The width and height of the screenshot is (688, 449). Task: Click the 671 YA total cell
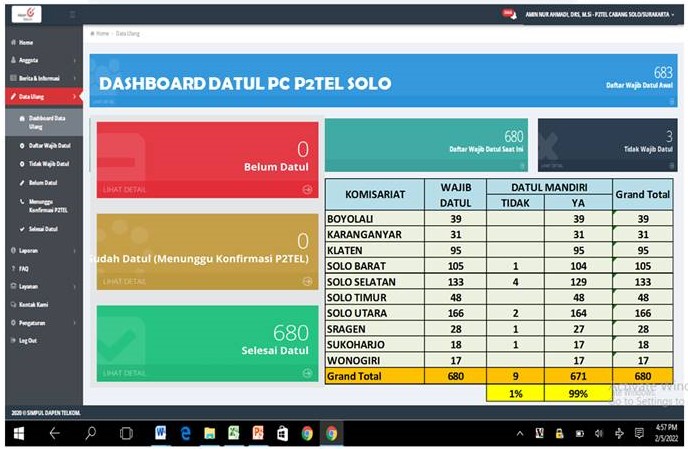coord(578,376)
